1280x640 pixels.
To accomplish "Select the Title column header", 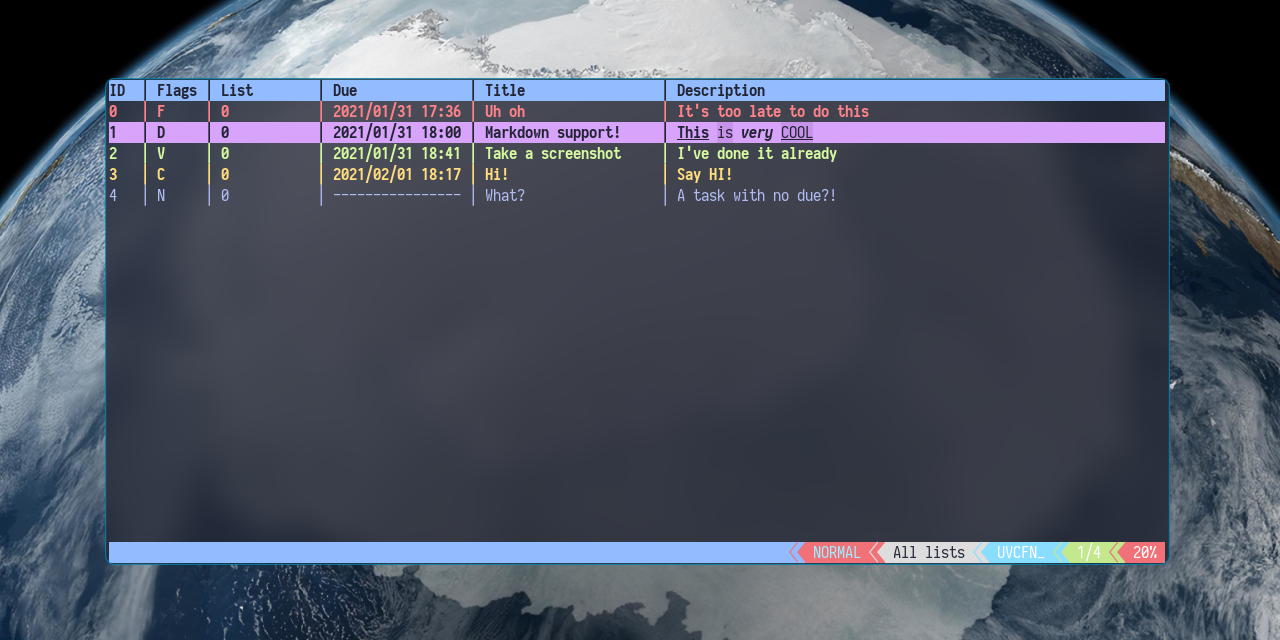I will [504, 90].
